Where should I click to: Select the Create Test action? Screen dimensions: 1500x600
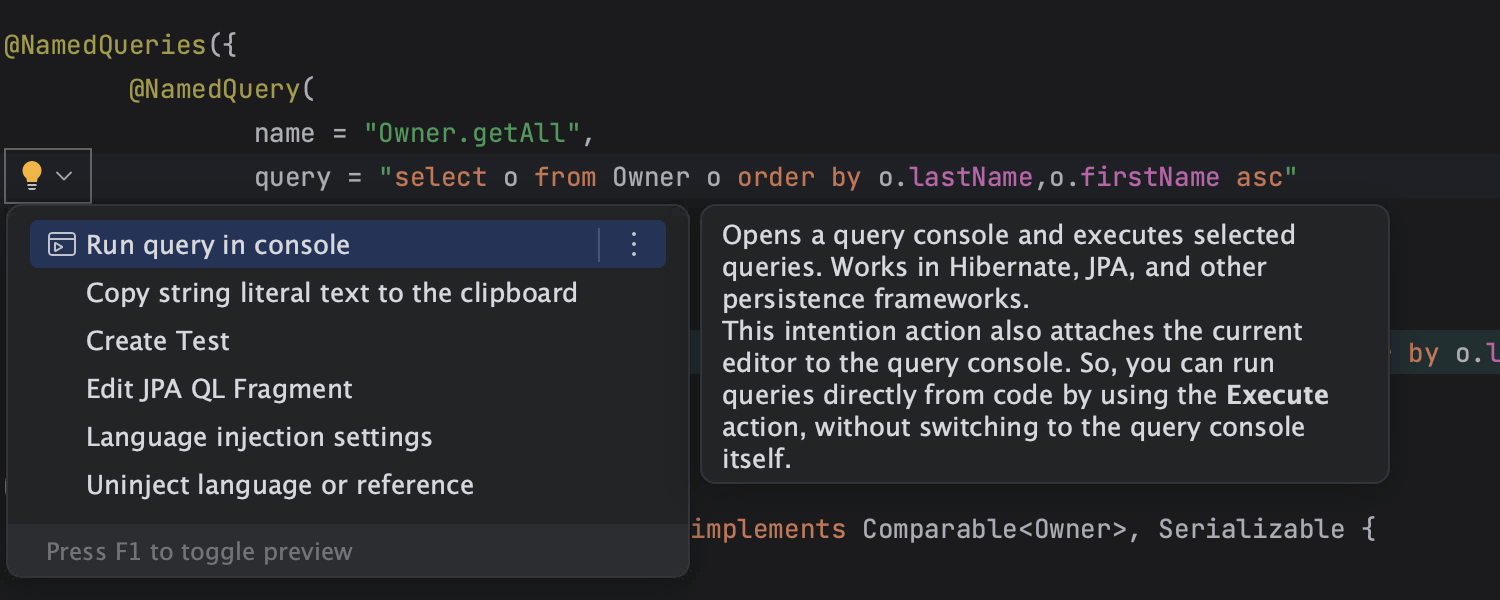[158, 341]
